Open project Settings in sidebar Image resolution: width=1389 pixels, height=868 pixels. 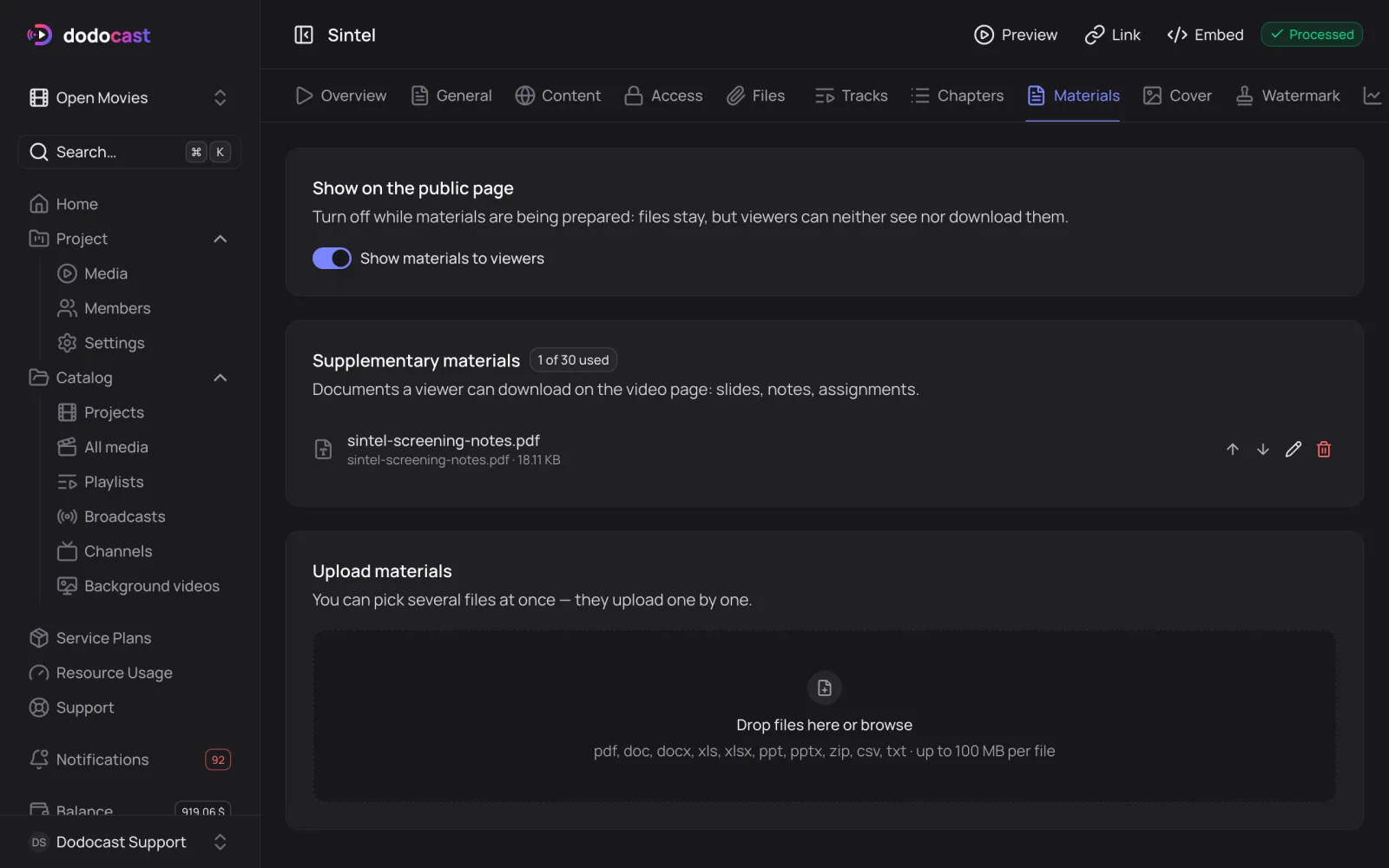click(x=101, y=343)
